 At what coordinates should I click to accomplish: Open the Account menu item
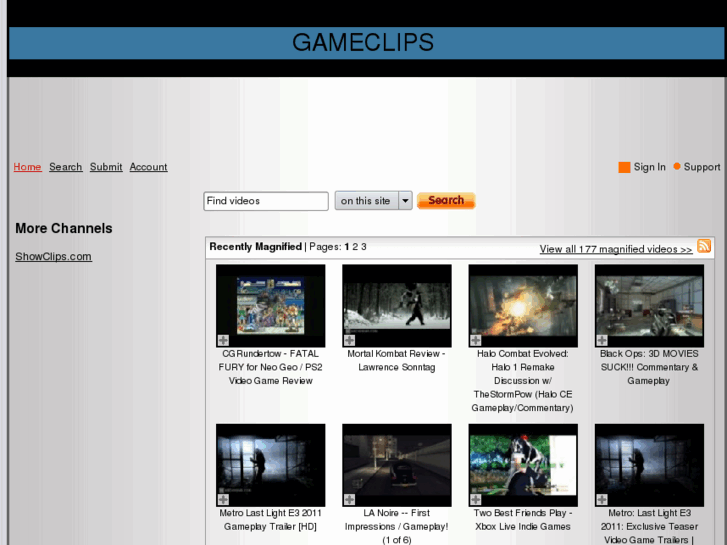tap(148, 167)
